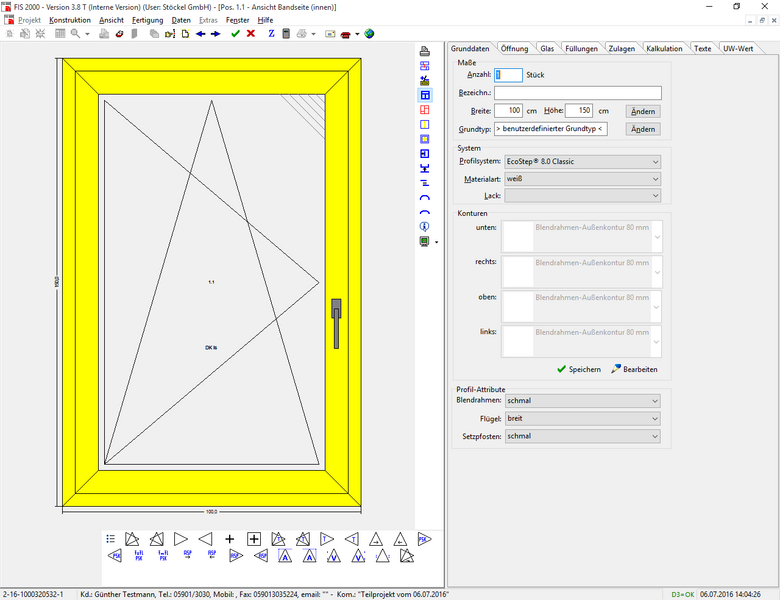Click the red X icon in the toolbar
This screenshot has height=600, width=780.
tap(250, 33)
